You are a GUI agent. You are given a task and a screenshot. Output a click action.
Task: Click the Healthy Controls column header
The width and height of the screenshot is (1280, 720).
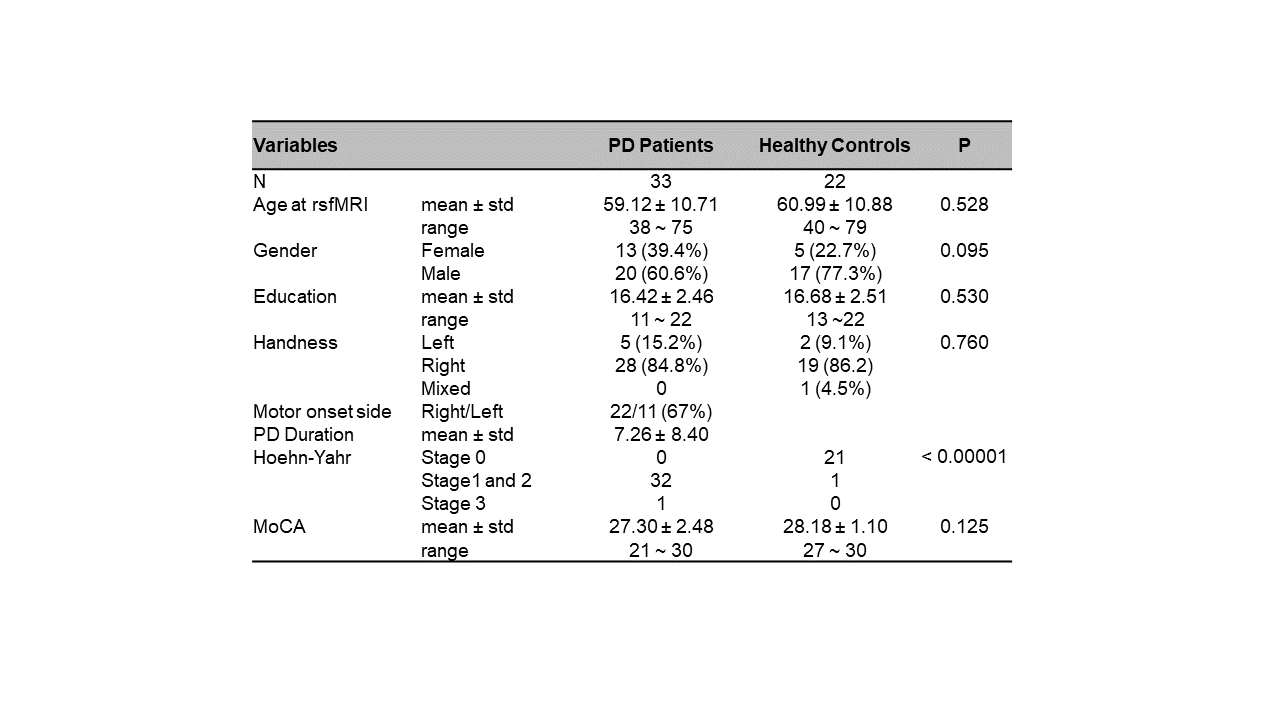pos(834,146)
